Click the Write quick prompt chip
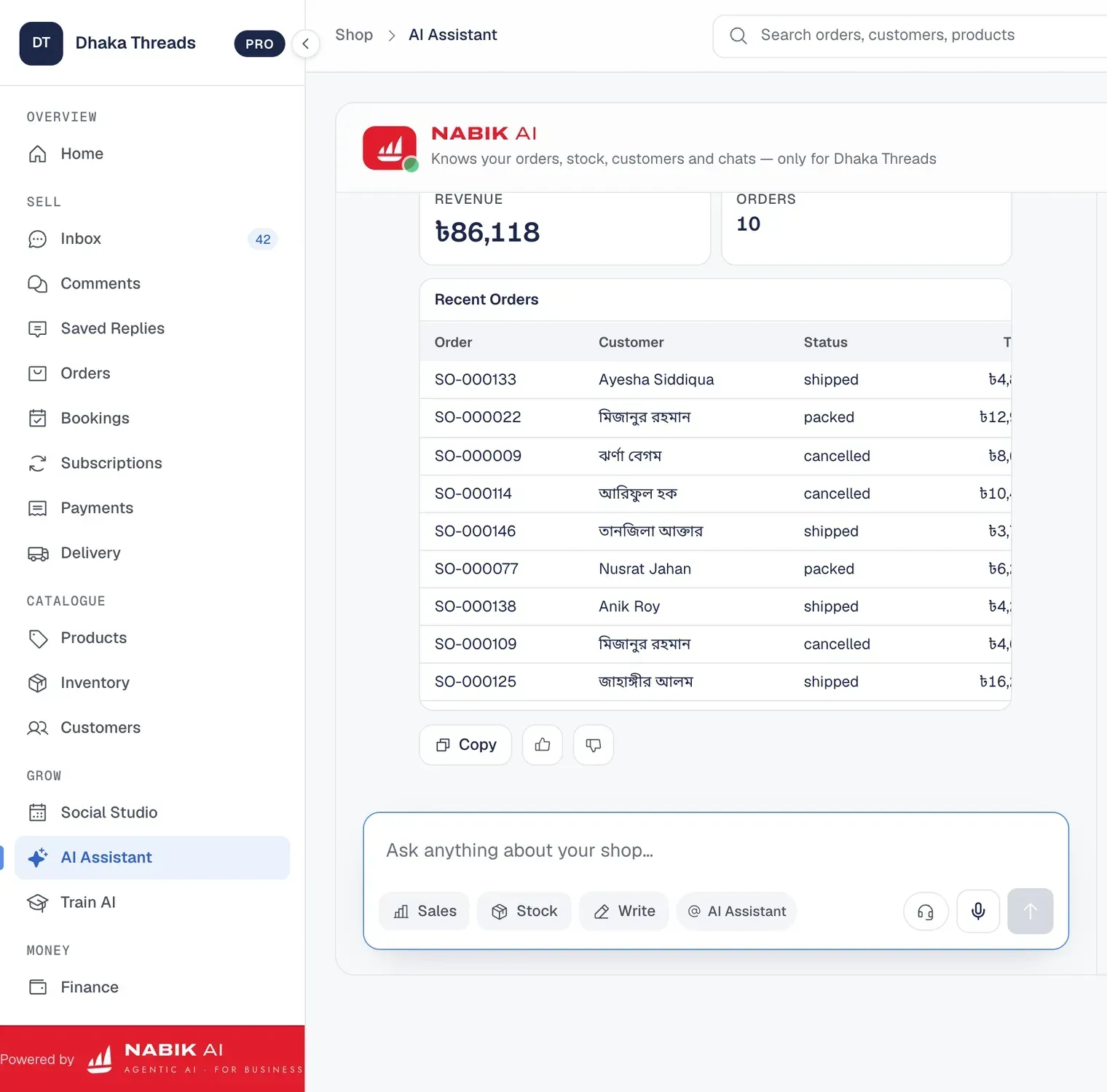Screen dimensions: 1107x1092 tap(624, 911)
